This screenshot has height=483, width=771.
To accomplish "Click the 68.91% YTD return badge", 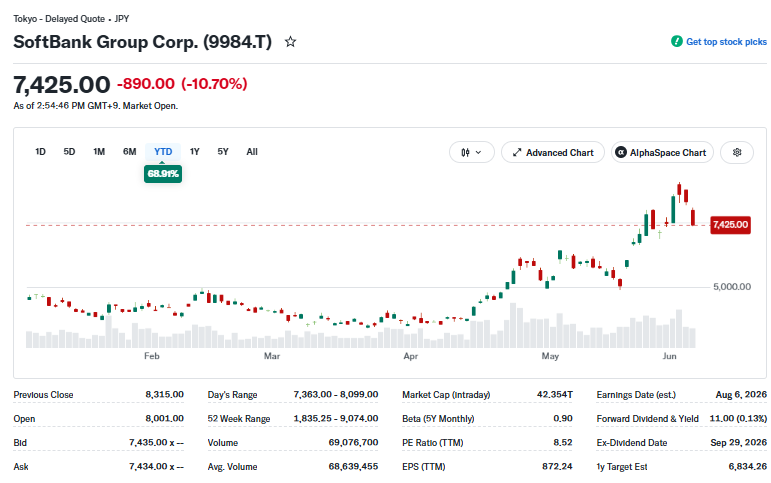I will (x=163, y=174).
